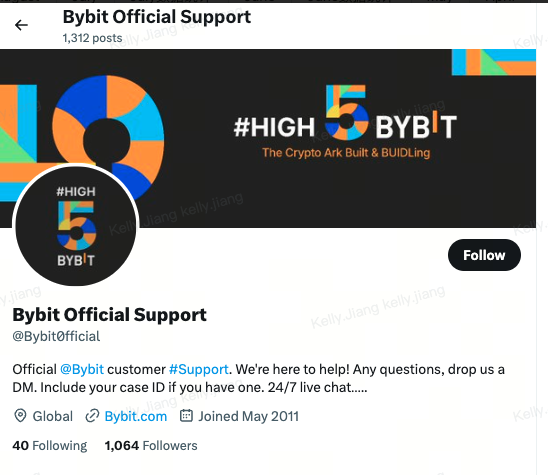
Task: Open the round #HIGH5 Bybit profile avatar
Action: point(76,225)
